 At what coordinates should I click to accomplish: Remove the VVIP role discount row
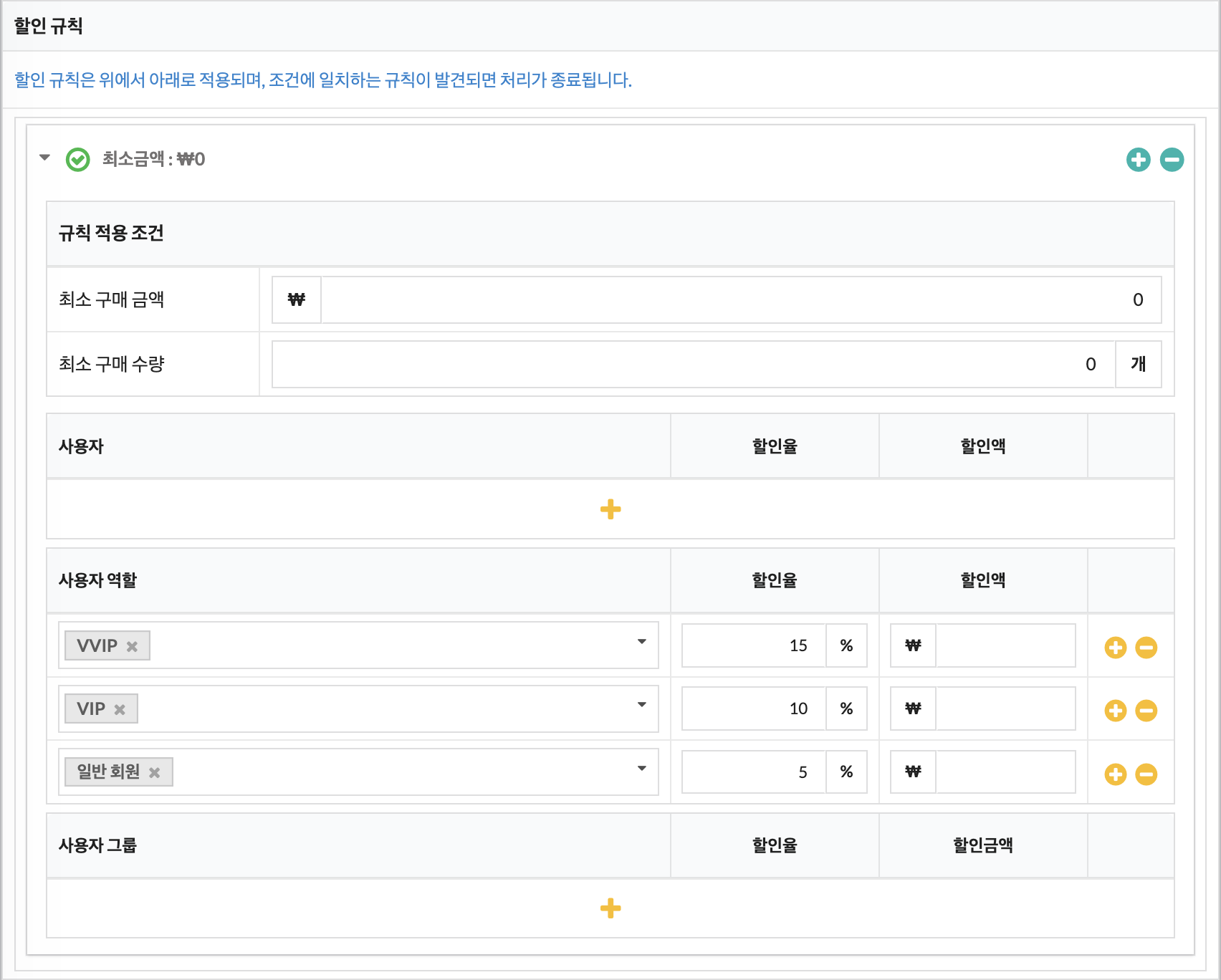[x=1146, y=648]
